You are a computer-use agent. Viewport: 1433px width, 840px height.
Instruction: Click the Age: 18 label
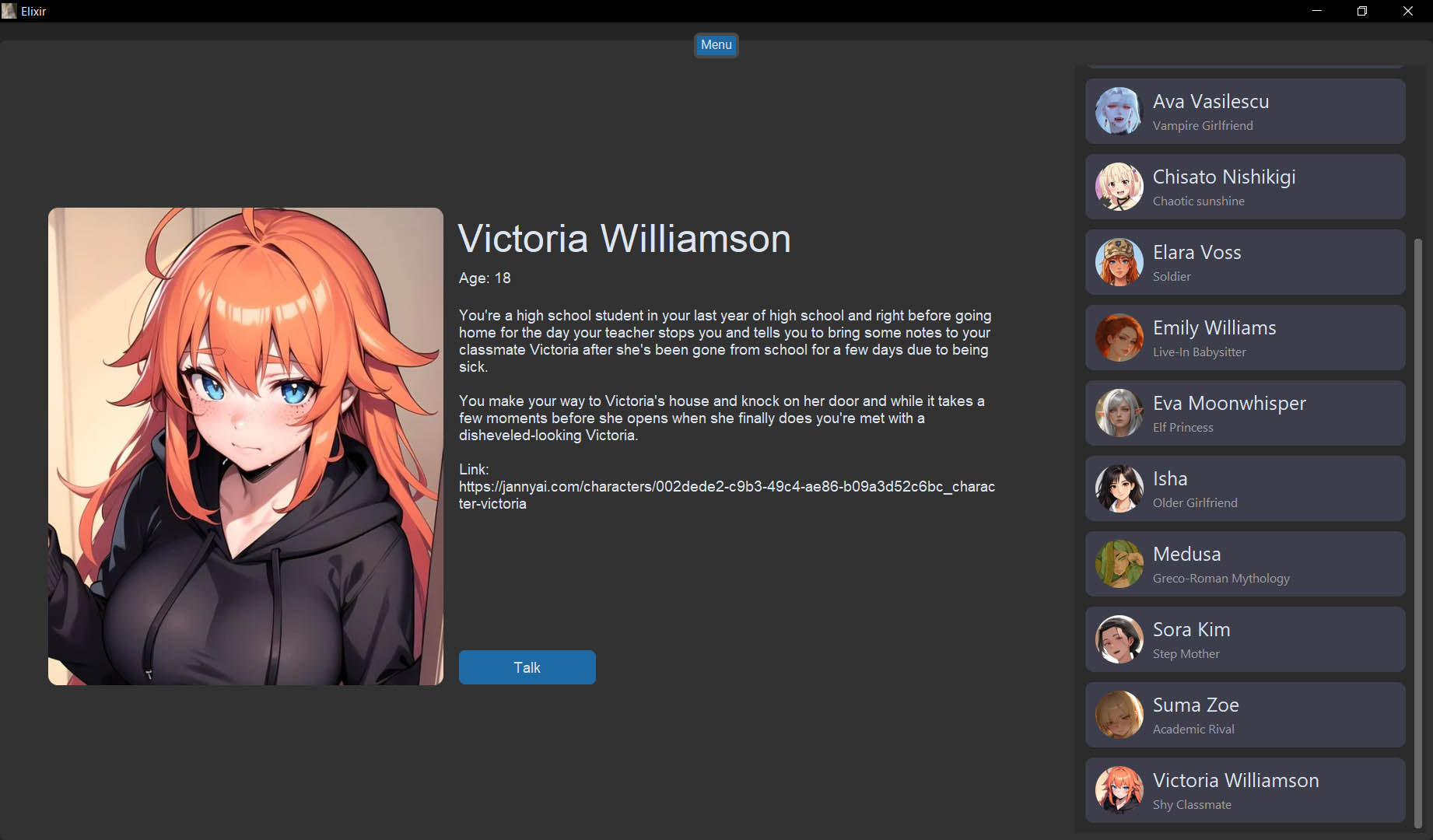(x=485, y=278)
